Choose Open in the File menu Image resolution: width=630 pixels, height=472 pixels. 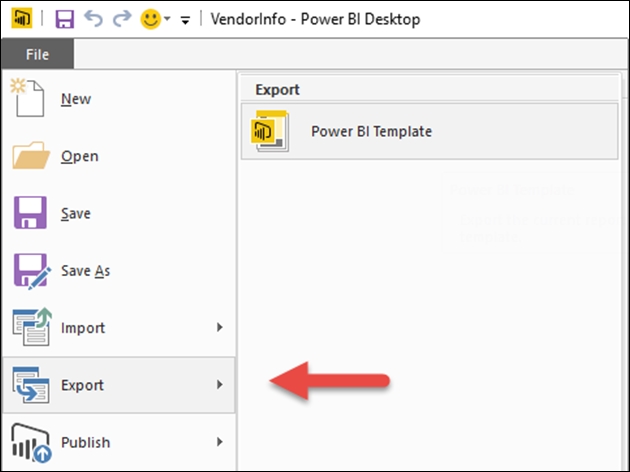coord(80,156)
